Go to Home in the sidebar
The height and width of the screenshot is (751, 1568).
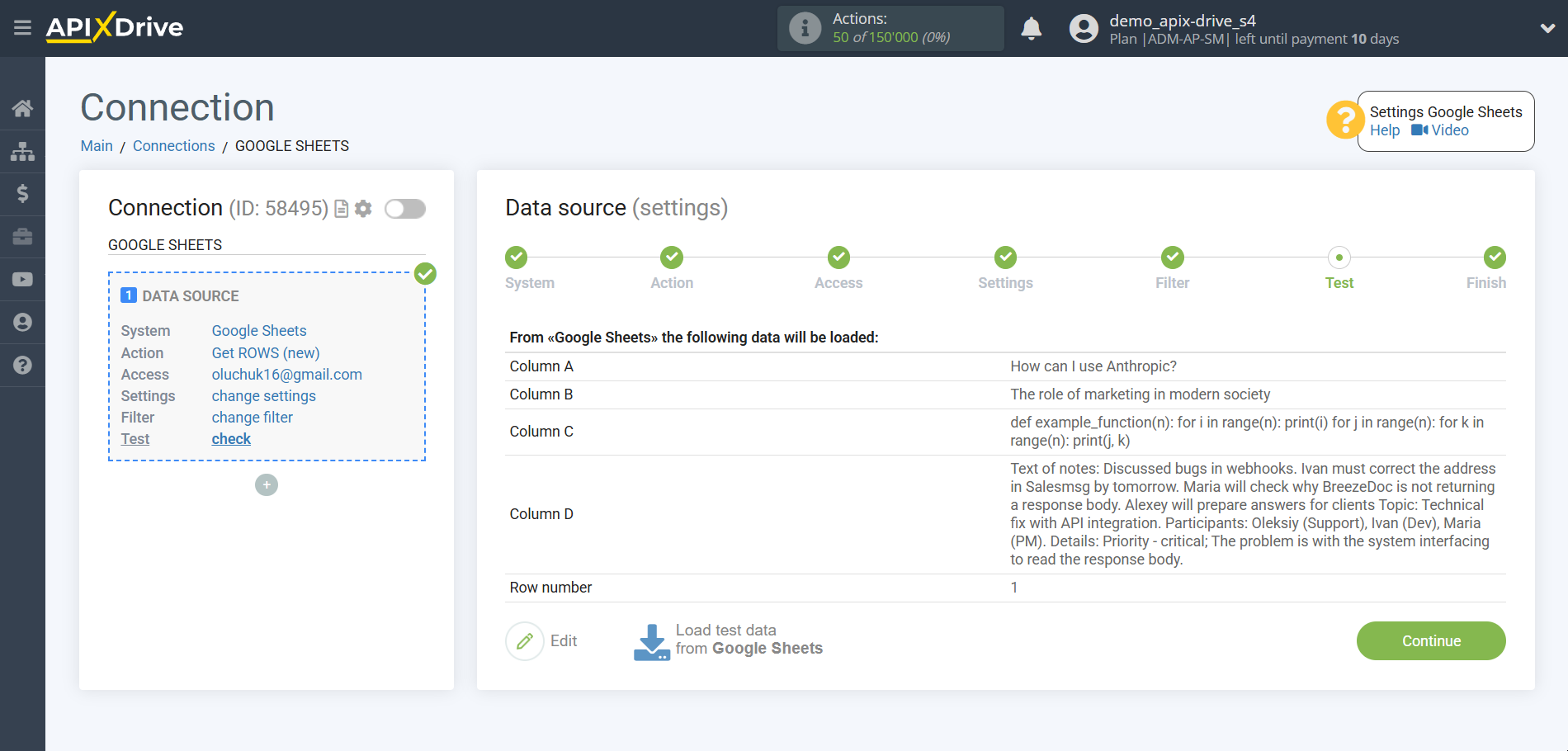pos(22,108)
